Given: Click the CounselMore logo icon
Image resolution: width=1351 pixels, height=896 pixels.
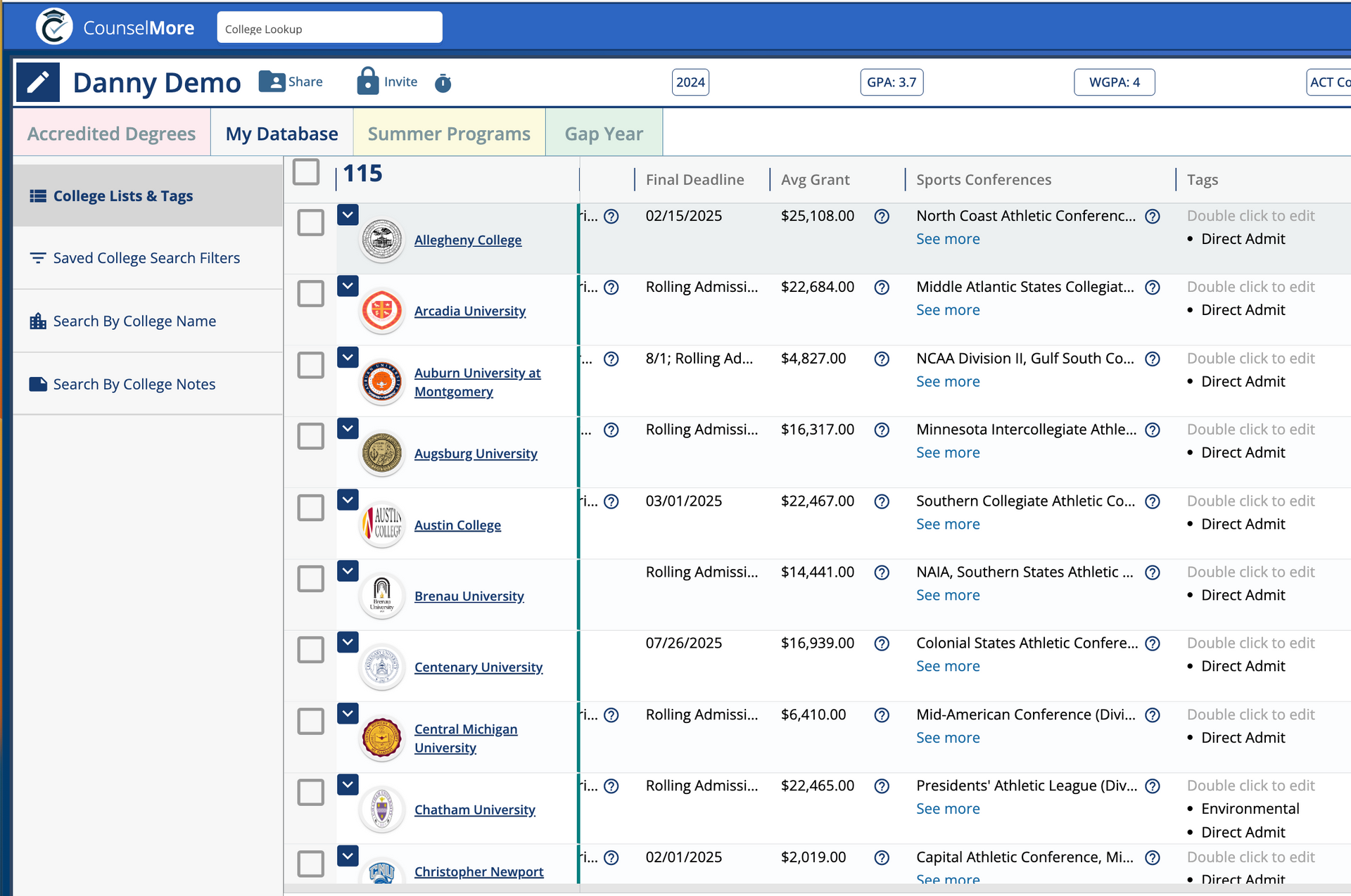Looking at the screenshot, I should click(54, 27).
